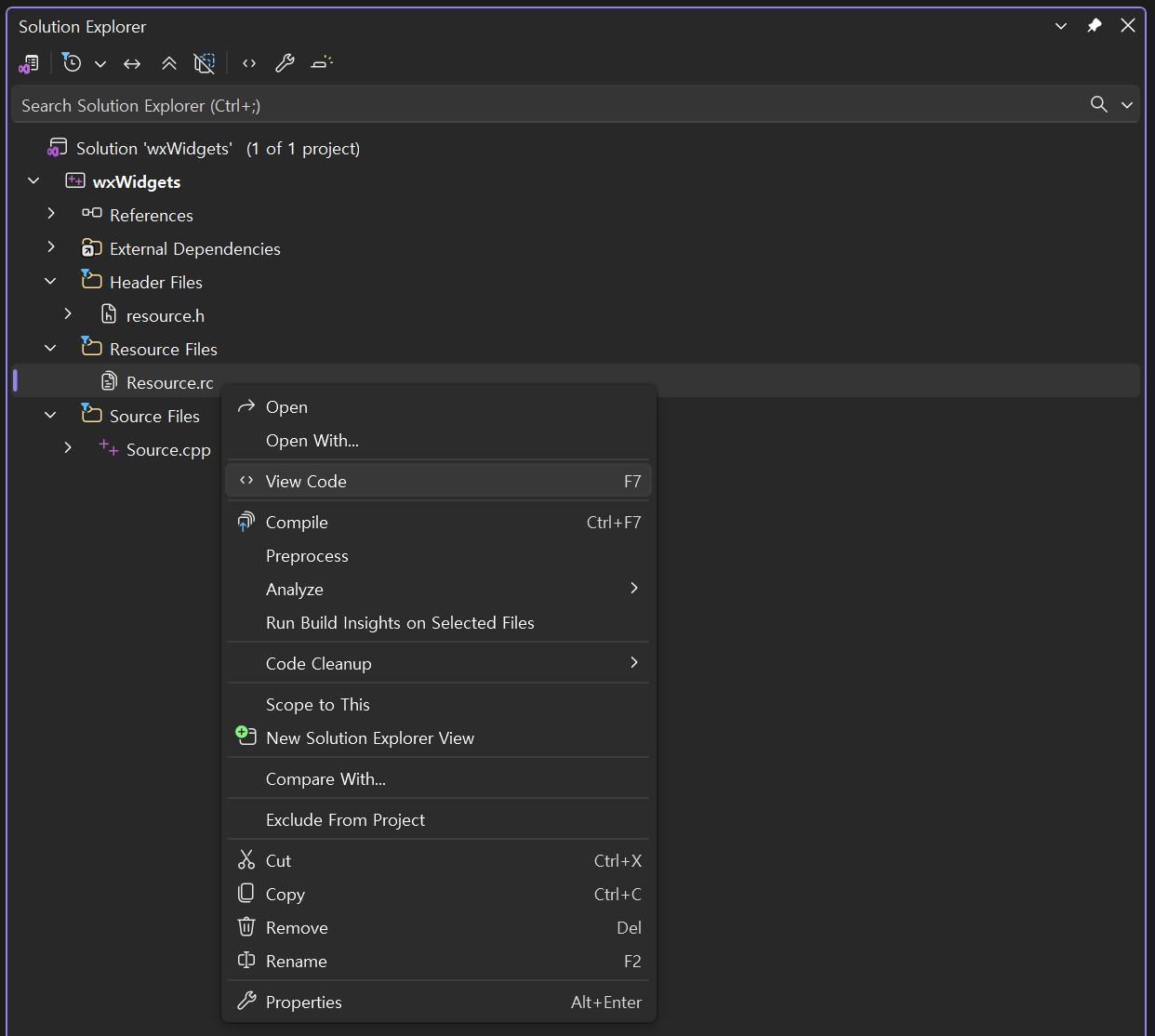Choose New Solution Explorer View
This screenshot has height=1036, width=1155.
(x=439, y=738)
